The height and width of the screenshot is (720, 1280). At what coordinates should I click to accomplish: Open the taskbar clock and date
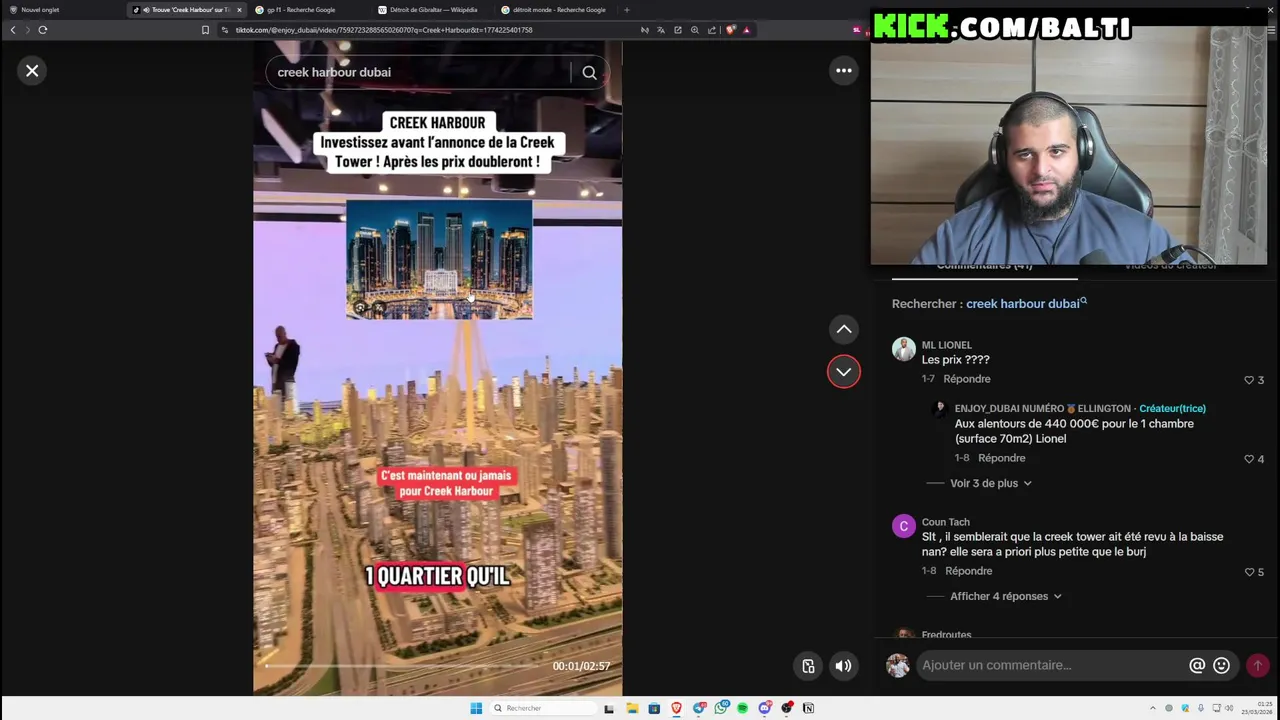coord(1258,708)
